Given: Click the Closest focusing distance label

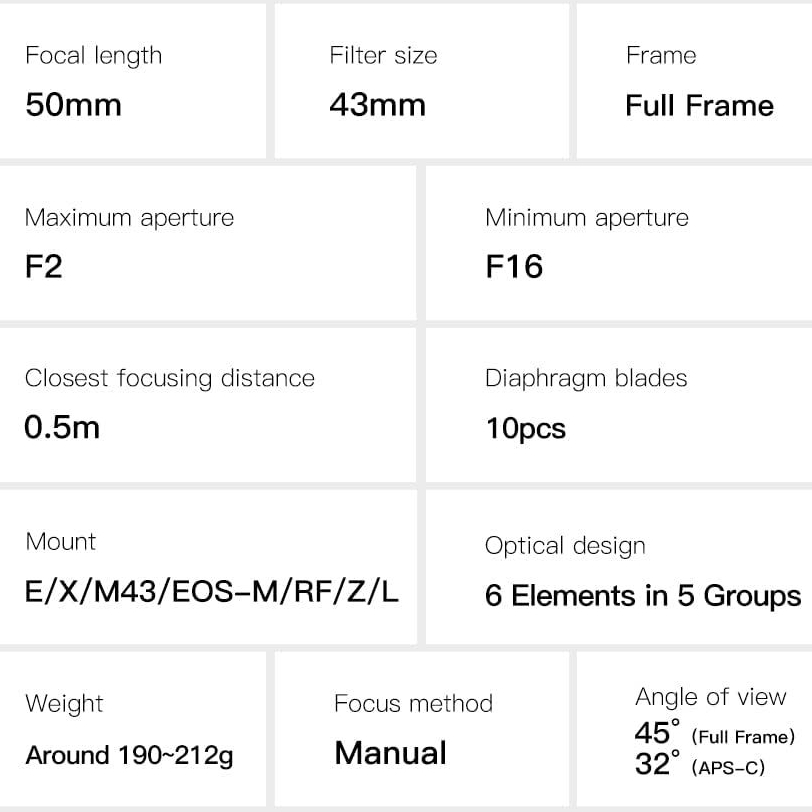Looking at the screenshot, I should [x=170, y=379].
